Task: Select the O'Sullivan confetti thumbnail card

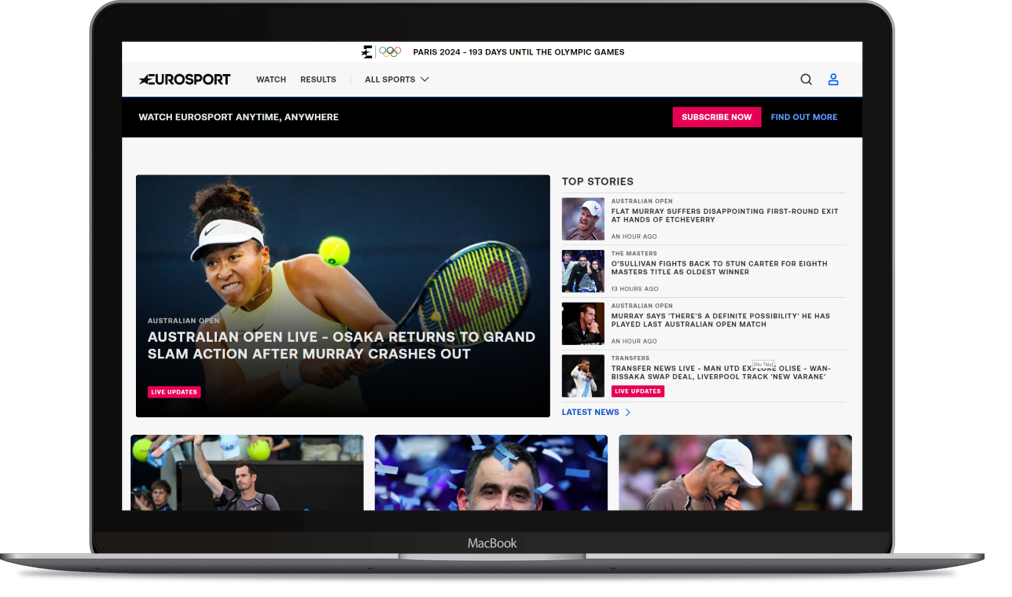Action: [491, 473]
